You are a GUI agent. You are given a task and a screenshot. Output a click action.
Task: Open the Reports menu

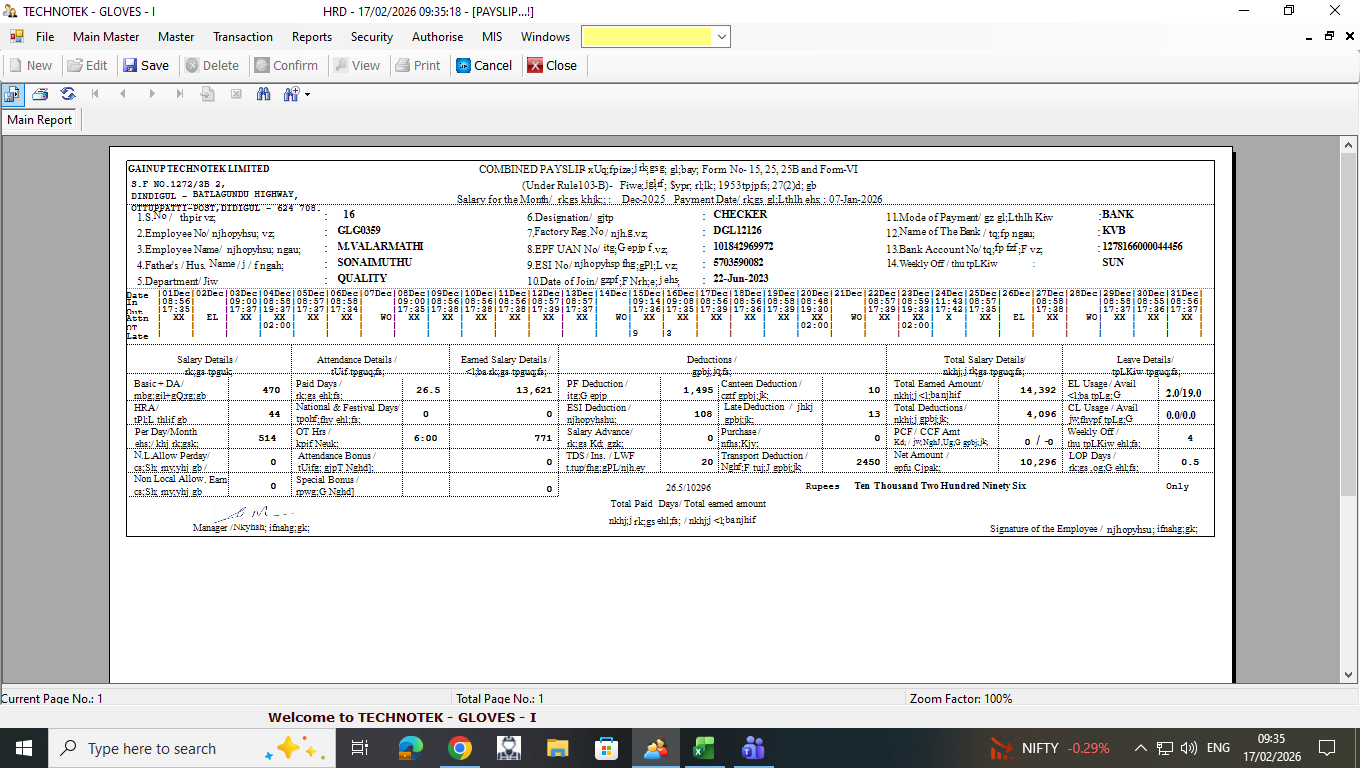(312, 37)
